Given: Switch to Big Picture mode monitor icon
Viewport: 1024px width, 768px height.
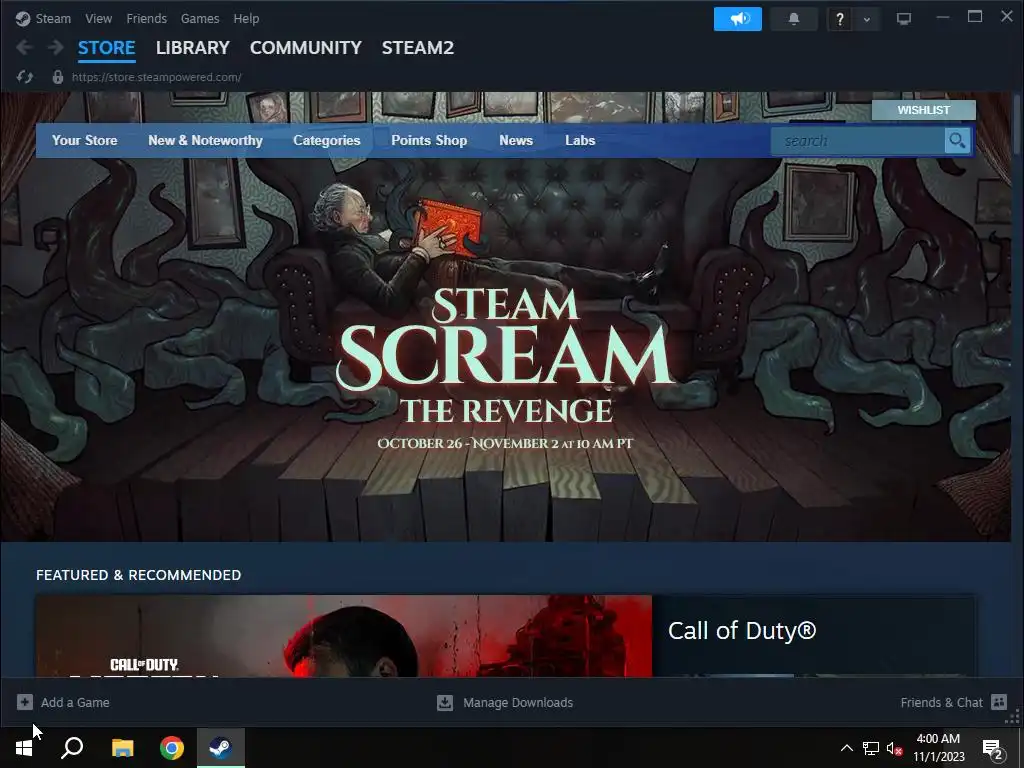Looking at the screenshot, I should (904, 19).
